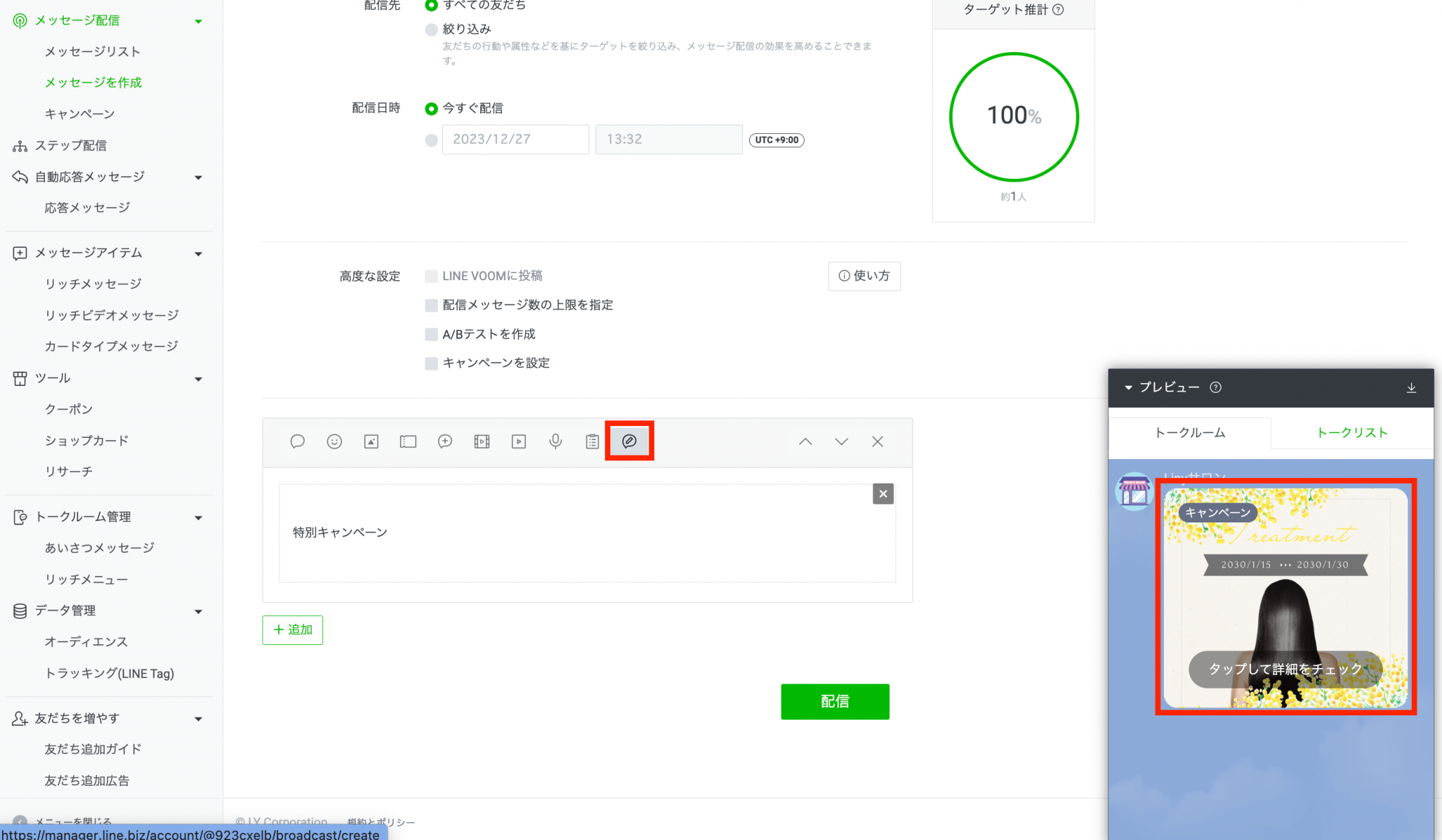Select the sticker icon in message toolbar
The height and width of the screenshot is (840, 1442).
point(334,441)
